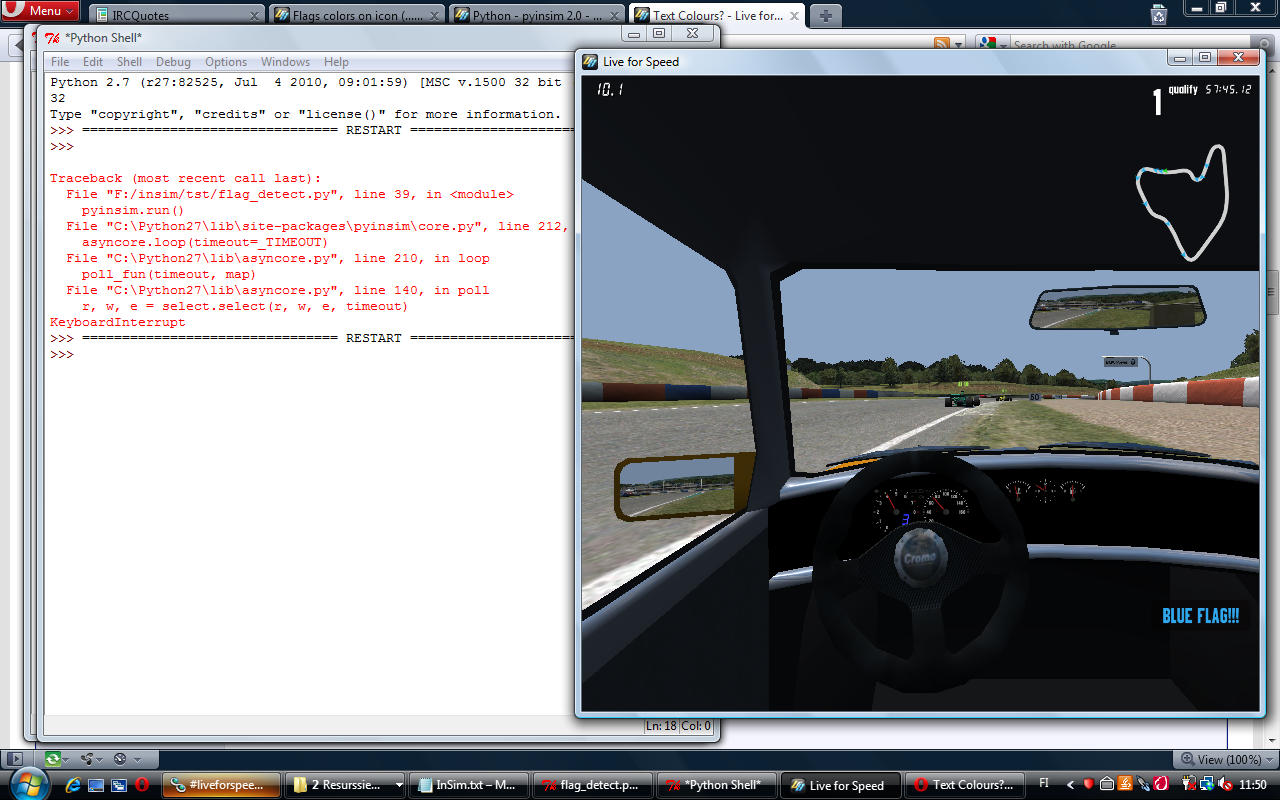Click the pyinsim.run() traceback line
The height and width of the screenshot is (800, 1280).
(133, 211)
